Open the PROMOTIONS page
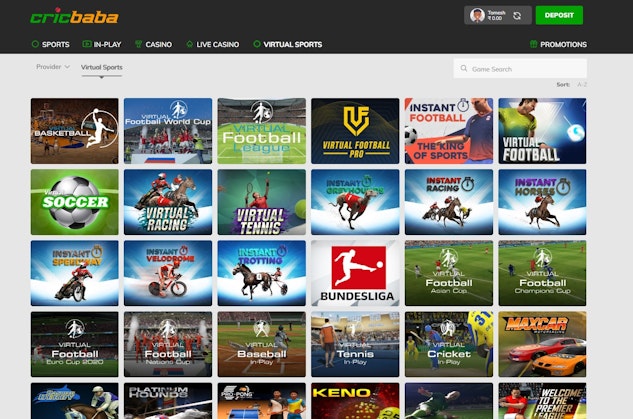 [x=558, y=44]
